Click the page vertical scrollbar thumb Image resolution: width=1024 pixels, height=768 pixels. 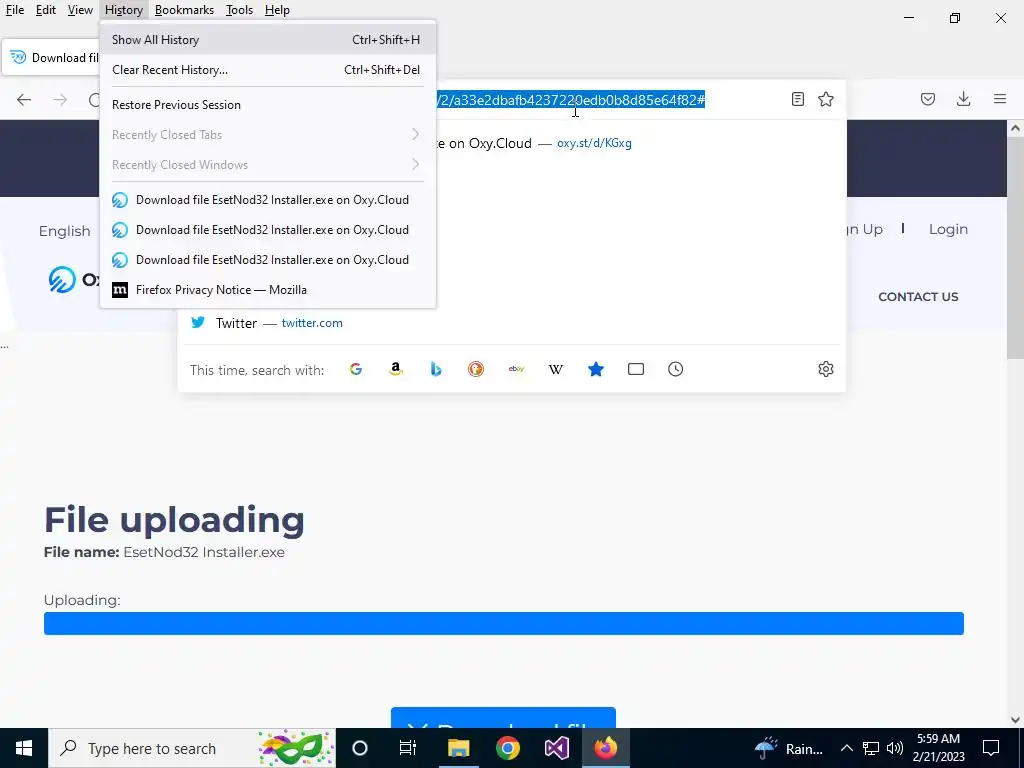click(x=1015, y=248)
